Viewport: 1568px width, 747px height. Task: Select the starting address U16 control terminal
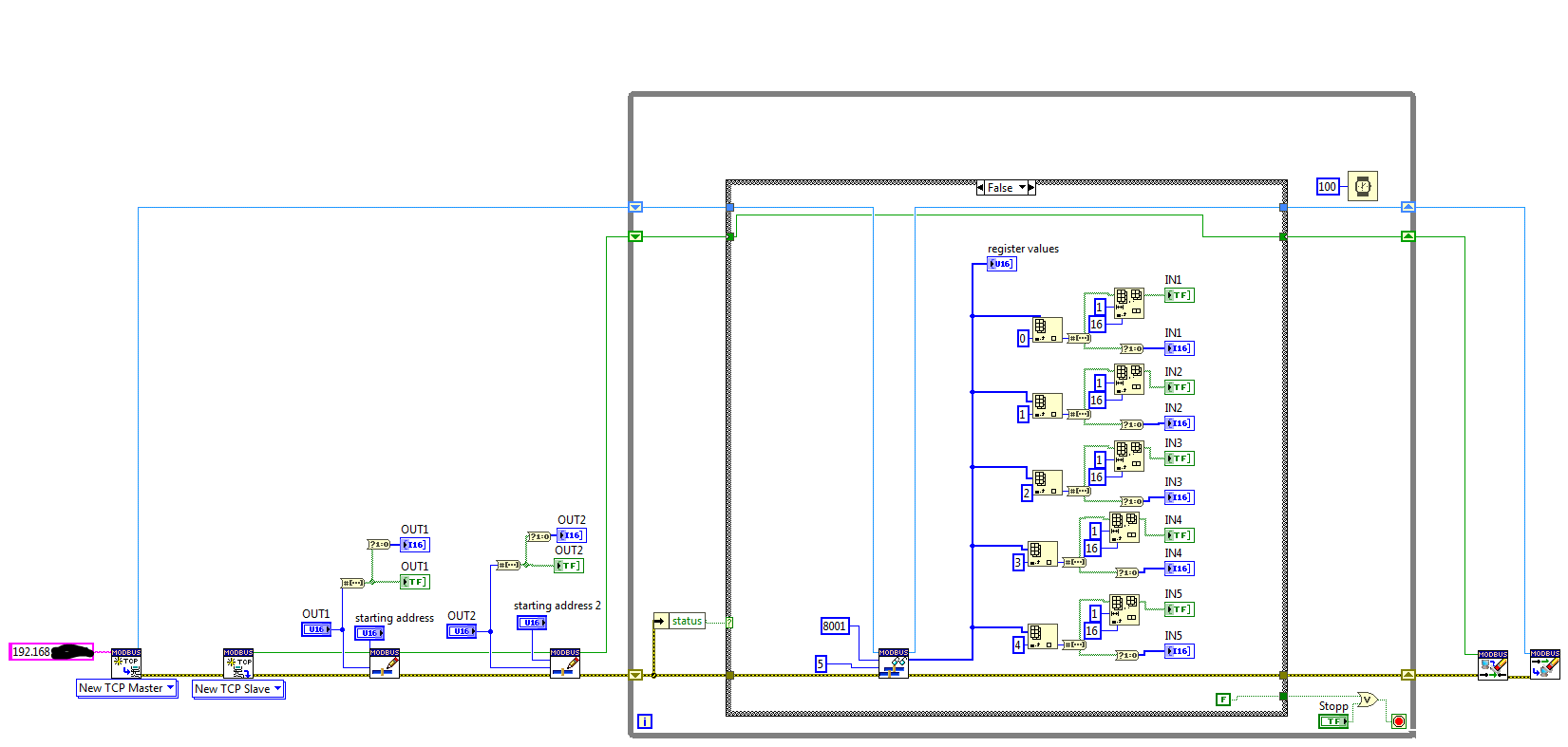(369, 633)
